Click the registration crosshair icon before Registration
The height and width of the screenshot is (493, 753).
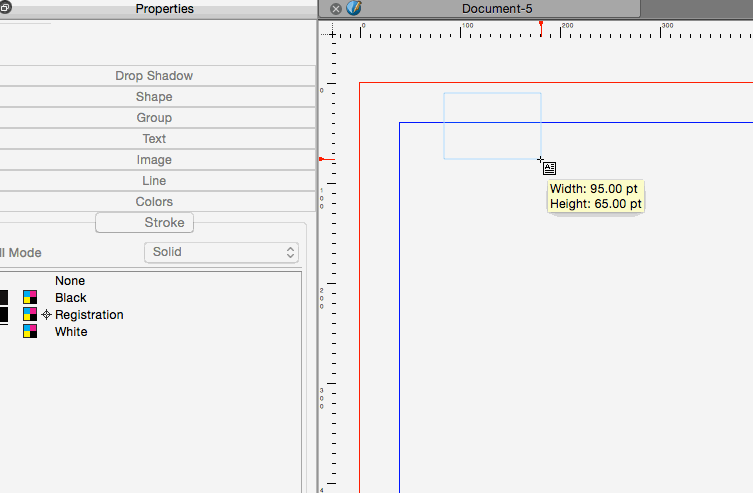point(46,315)
